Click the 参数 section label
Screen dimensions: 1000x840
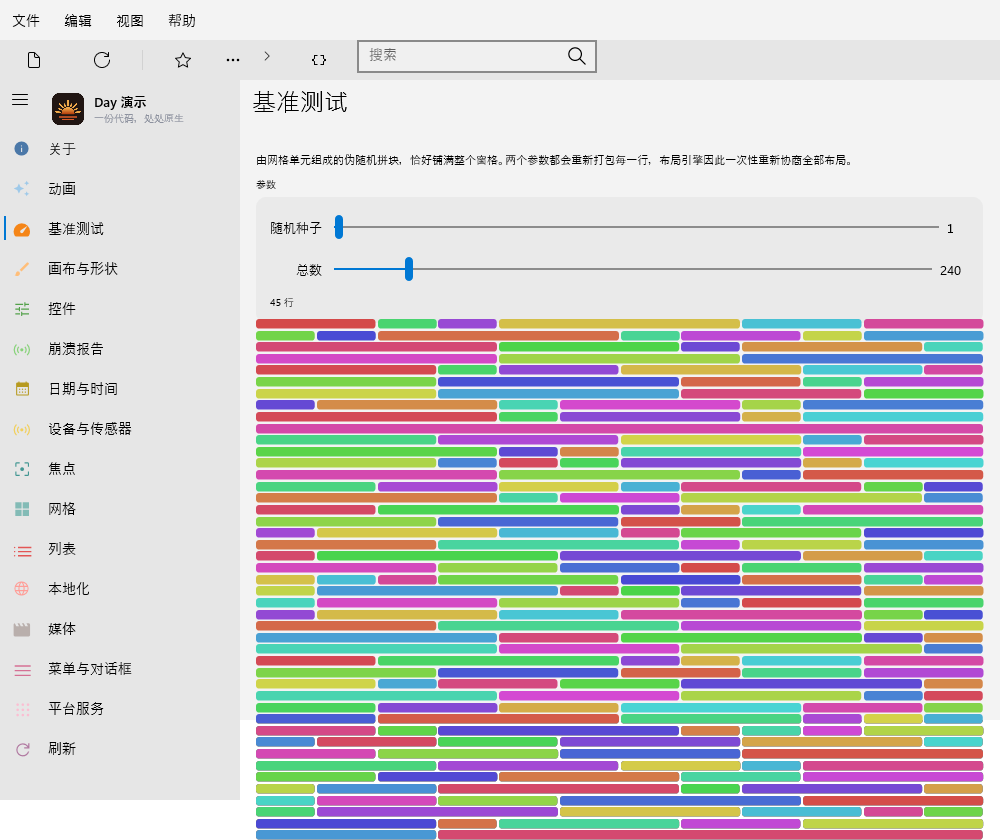(266, 184)
